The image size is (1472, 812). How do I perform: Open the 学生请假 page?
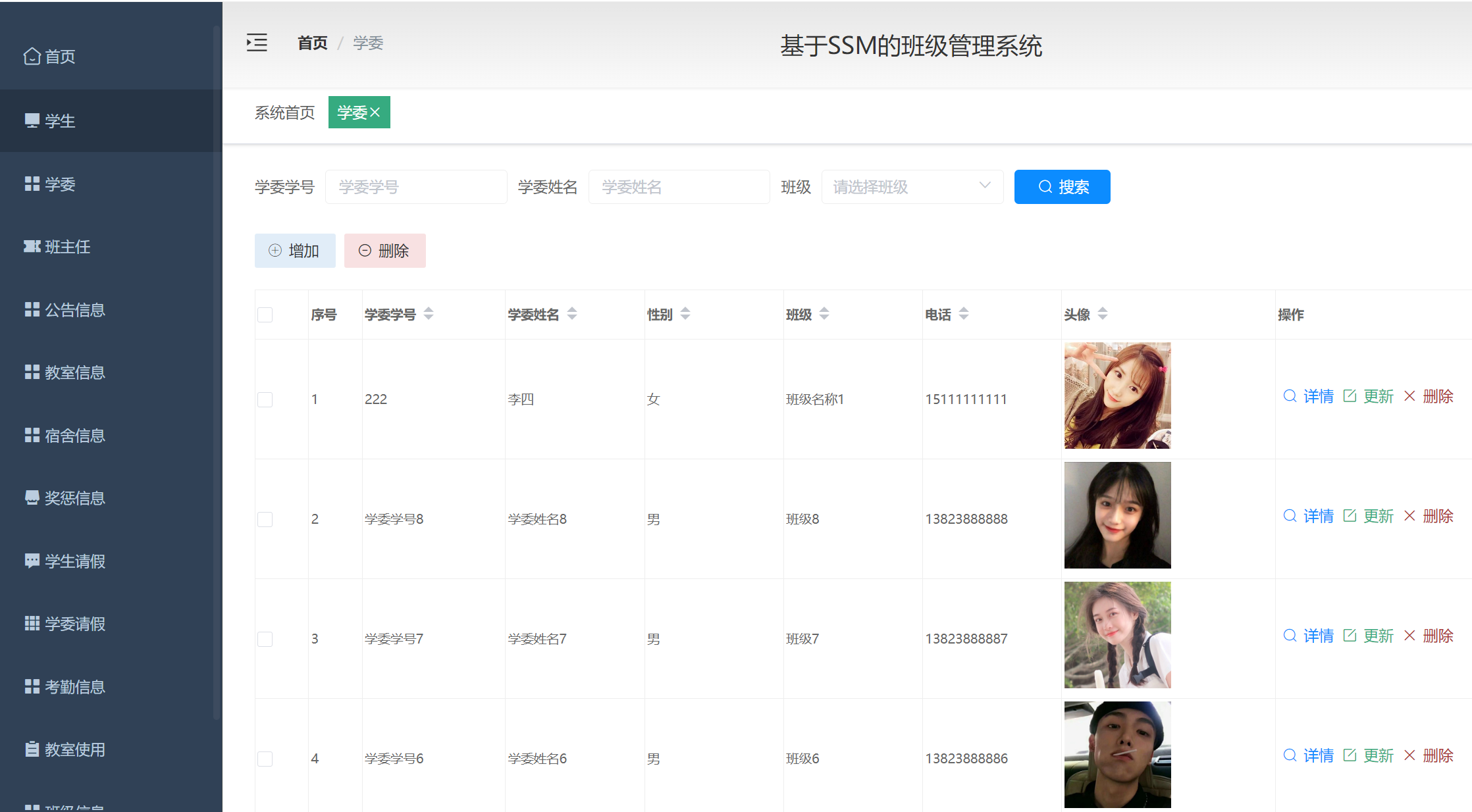tap(74, 561)
